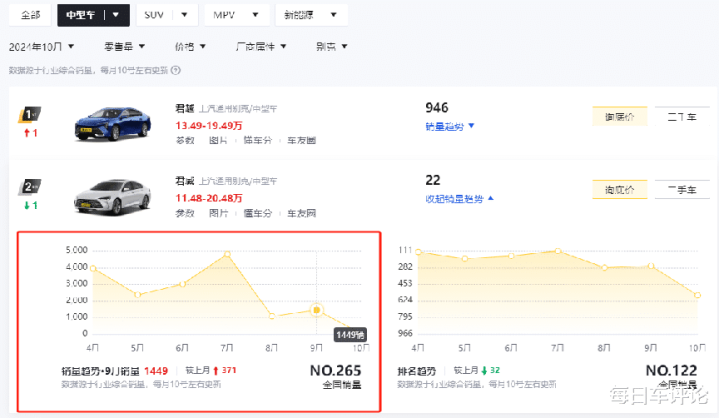Click the rank 1 badge icon

click(x=29, y=115)
